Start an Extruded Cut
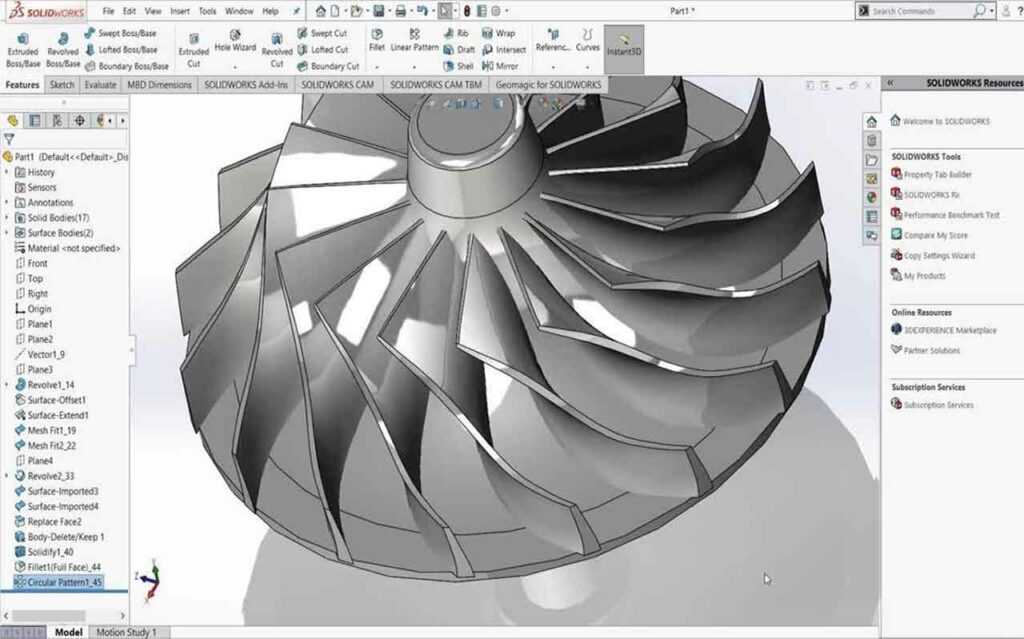Screen dimensions: 1024x639 pyautogui.click(x=193, y=50)
